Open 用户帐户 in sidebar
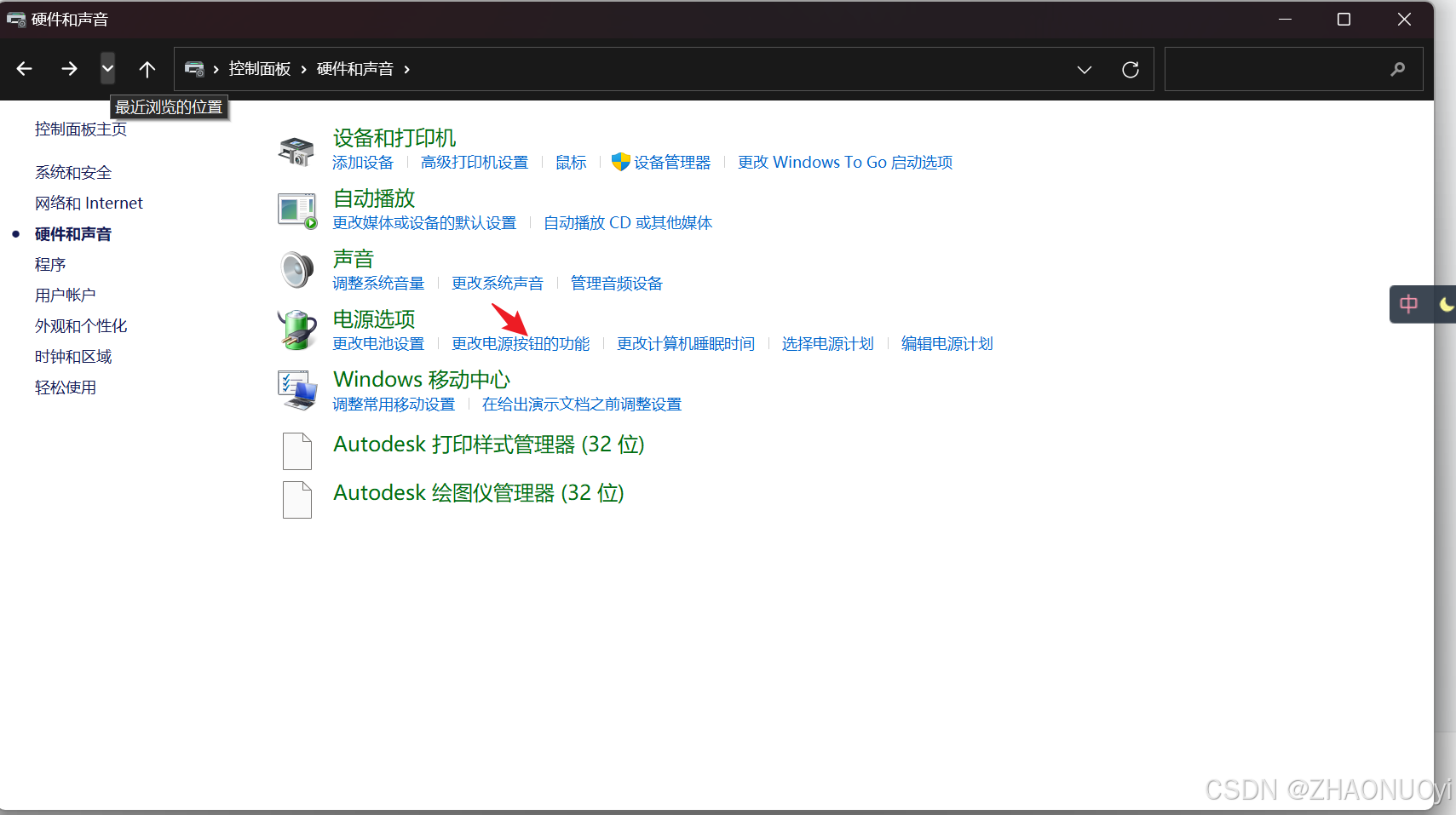 point(66,296)
